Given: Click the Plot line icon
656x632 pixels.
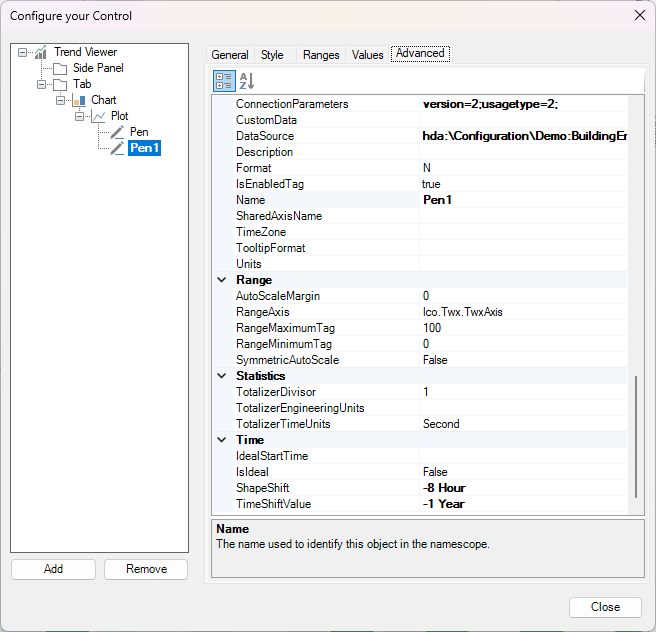Looking at the screenshot, I should [x=99, y=116].
